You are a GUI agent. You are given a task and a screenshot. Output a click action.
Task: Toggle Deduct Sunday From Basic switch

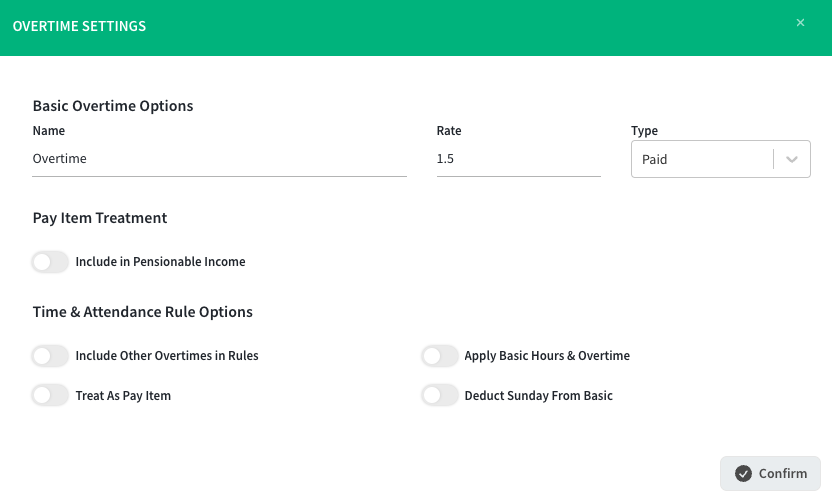point(439,395)
